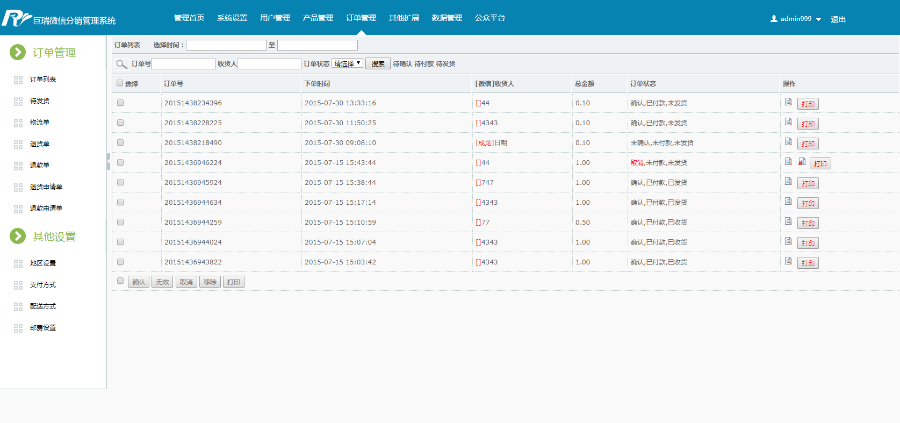Check the box for order 20151438218490
The image size is (900, 423).
coord(121,142)
